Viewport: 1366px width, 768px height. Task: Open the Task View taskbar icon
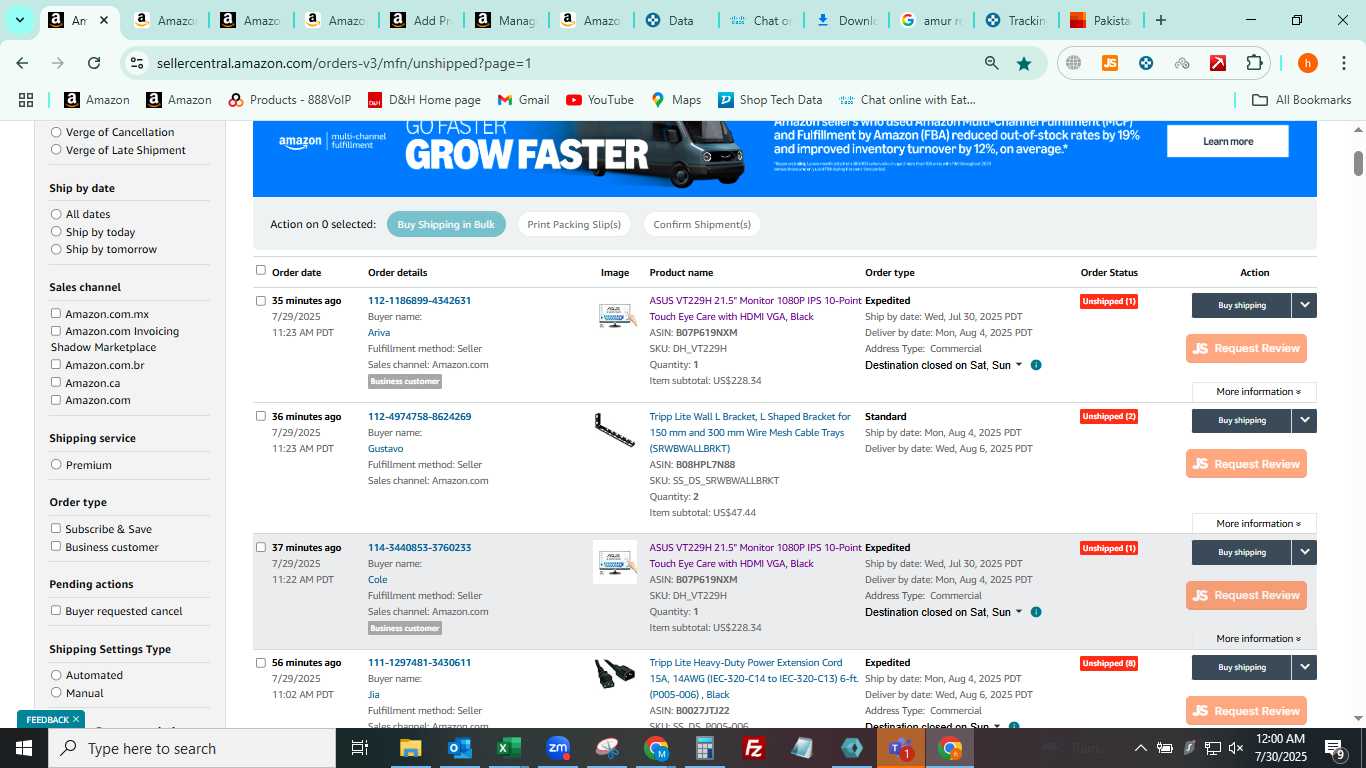click(x=360, y=748)
